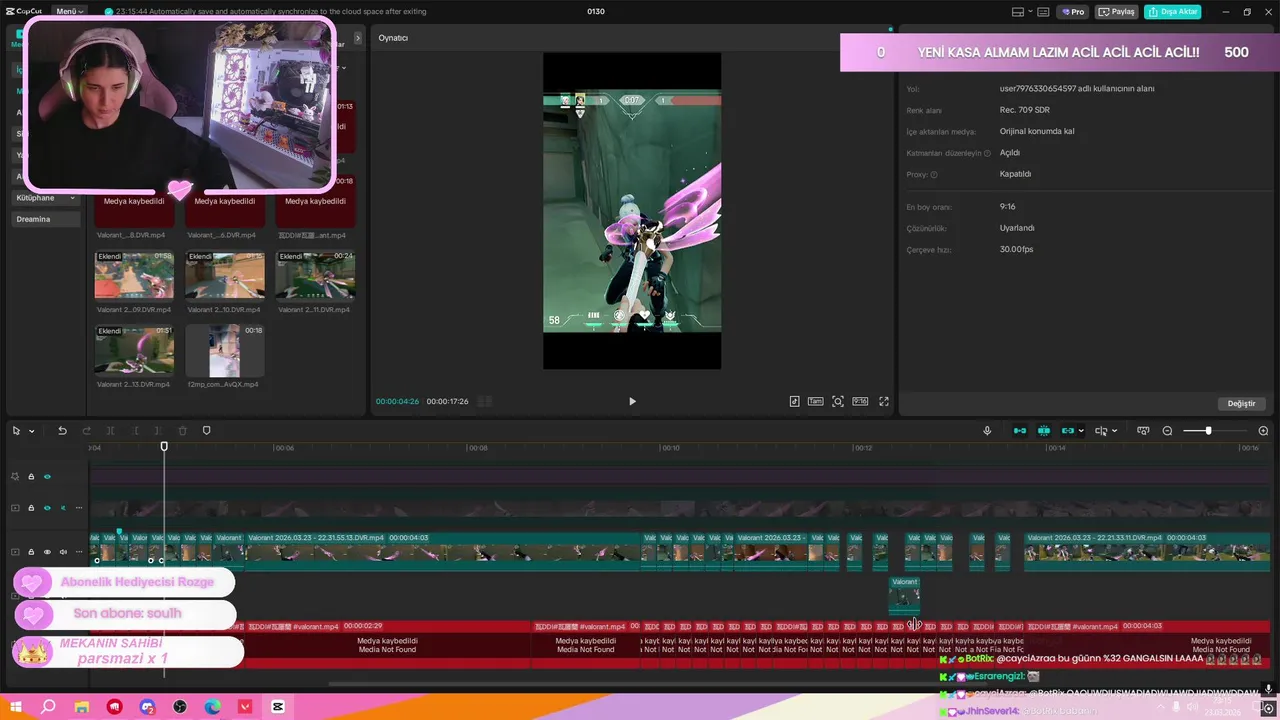The width and height of the screenshot is (1280, 720).
Task: Select Dreamina in the sidebar
Action: pyautogui.click(x=46, y=219)
